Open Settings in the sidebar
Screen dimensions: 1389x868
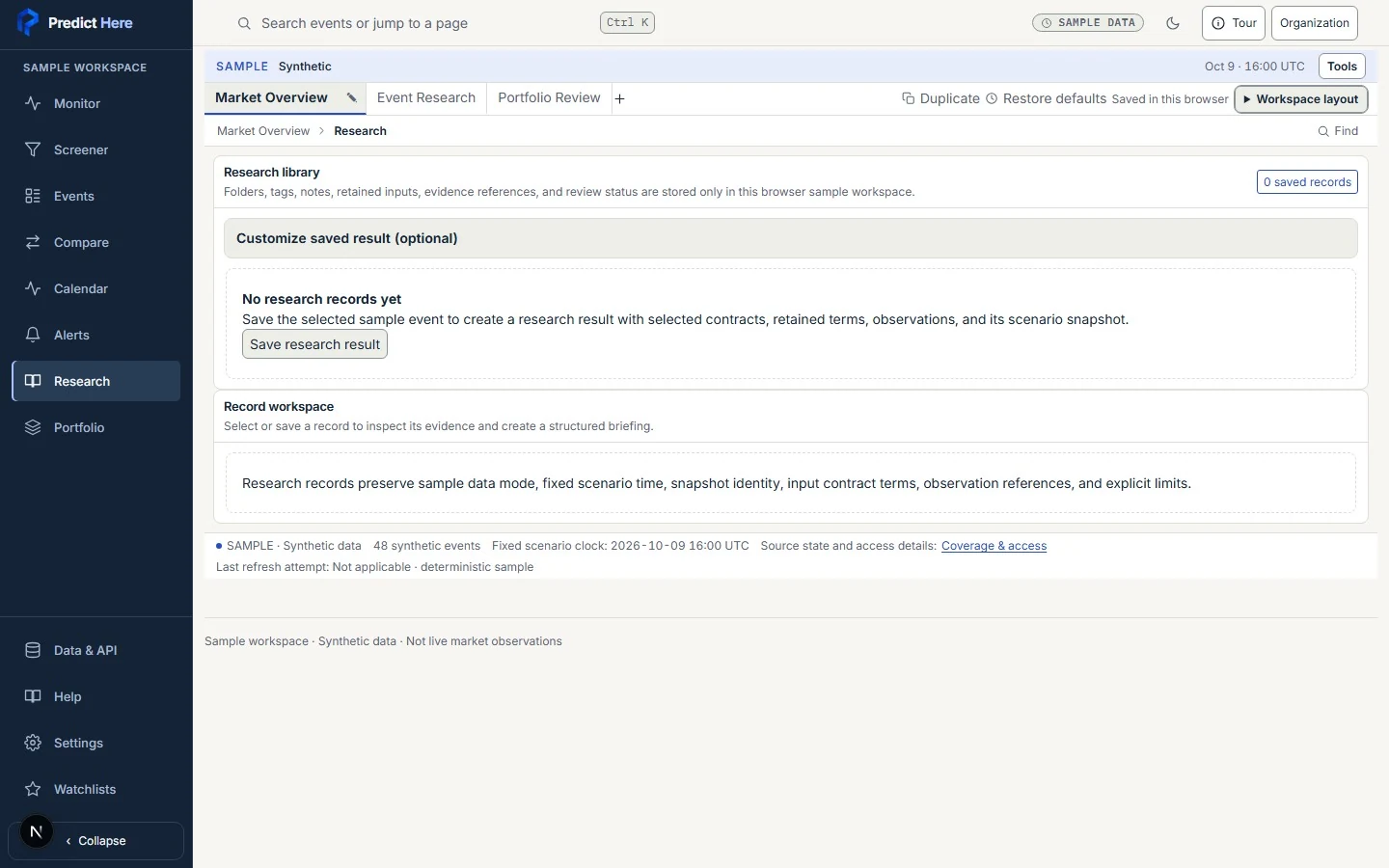(96, 743)
